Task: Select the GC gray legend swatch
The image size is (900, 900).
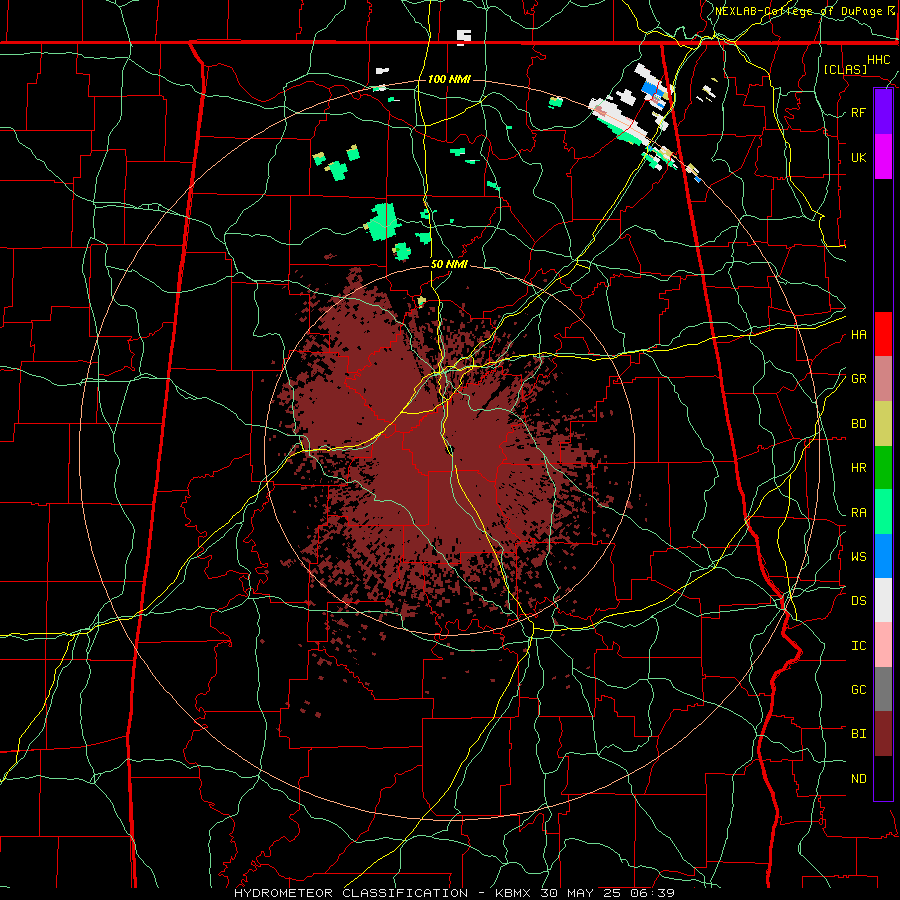Action: pos(883,689)
